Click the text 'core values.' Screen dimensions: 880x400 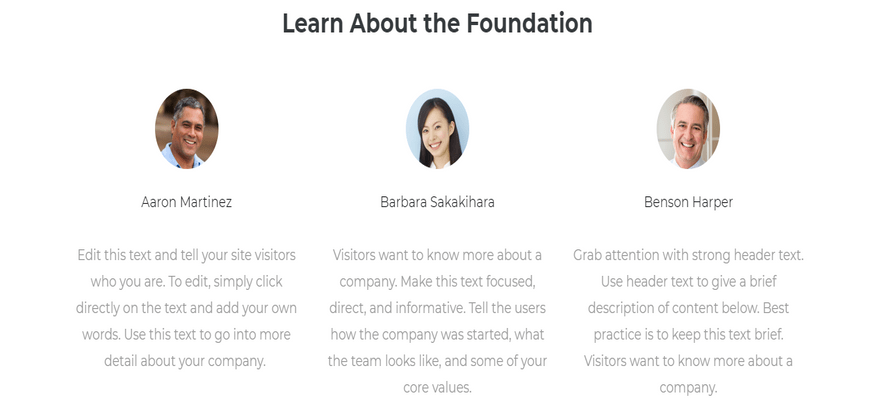coord(437,387)
